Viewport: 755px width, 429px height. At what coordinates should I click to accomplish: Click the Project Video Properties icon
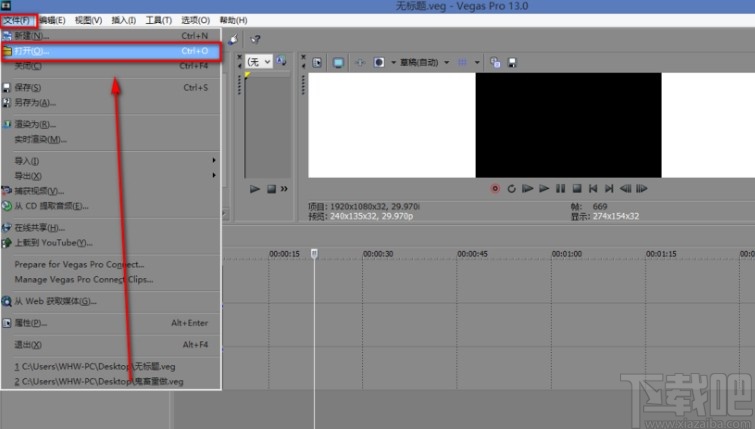pyautogui.click(x=317, y=63)
